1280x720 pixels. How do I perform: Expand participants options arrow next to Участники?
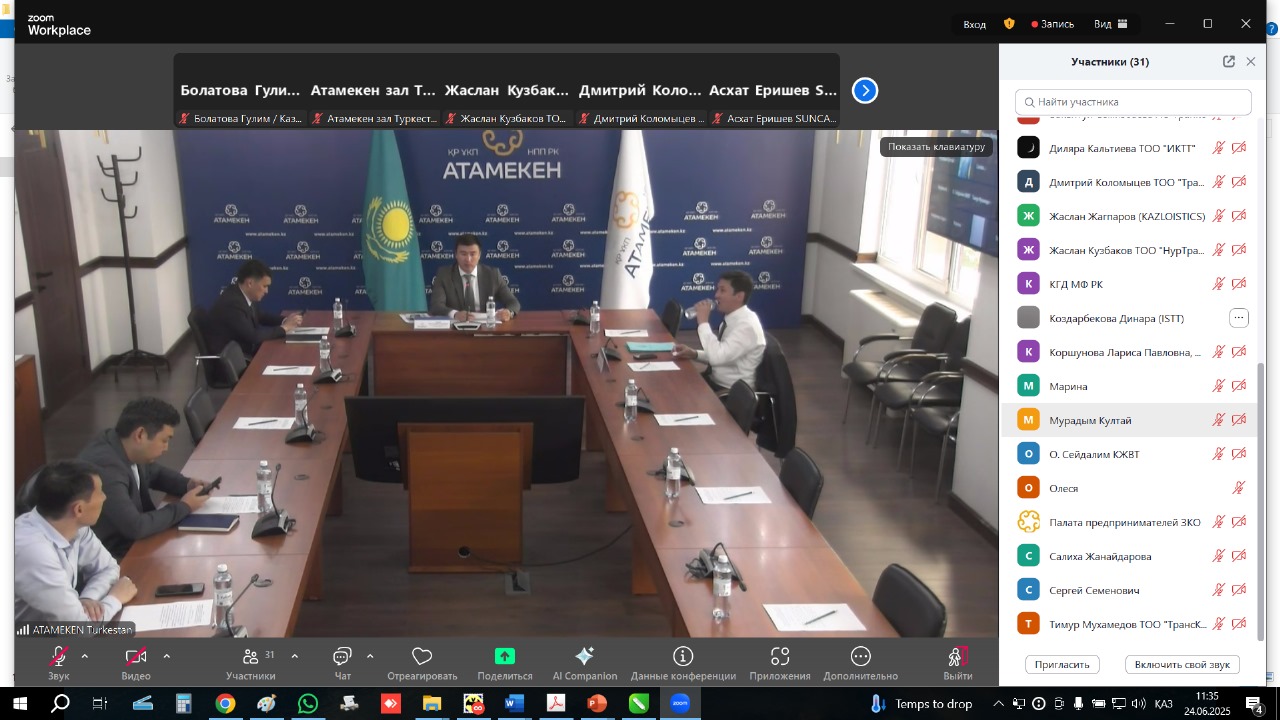point(294,657)
